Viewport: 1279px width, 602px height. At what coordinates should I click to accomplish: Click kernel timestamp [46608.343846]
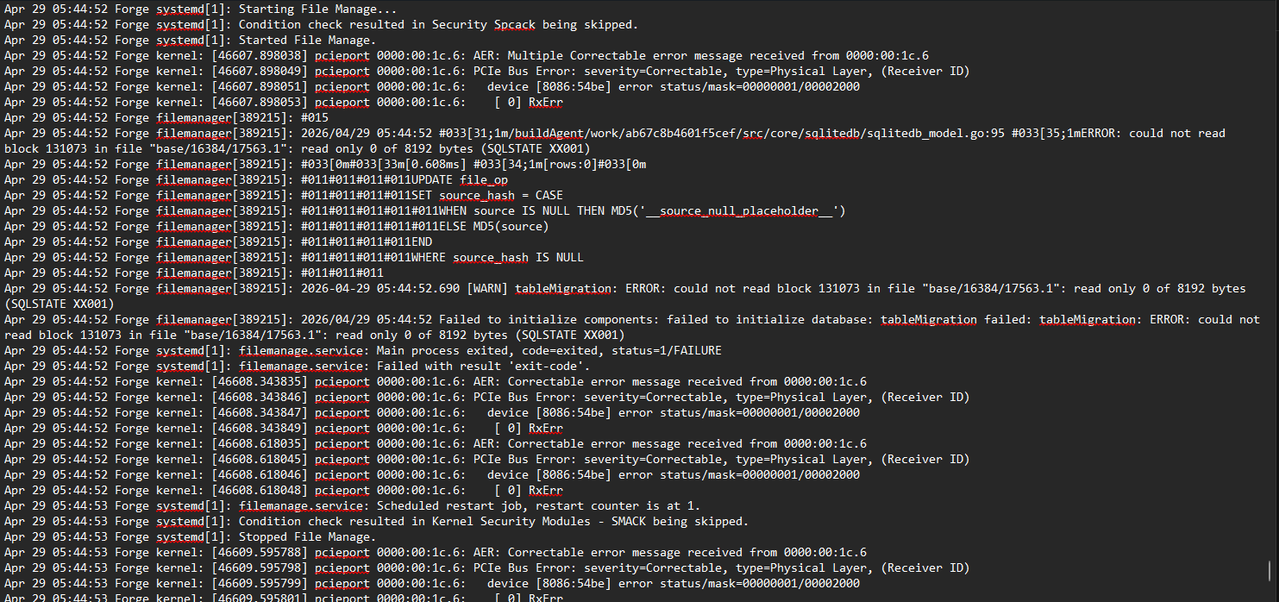point(260,397)
